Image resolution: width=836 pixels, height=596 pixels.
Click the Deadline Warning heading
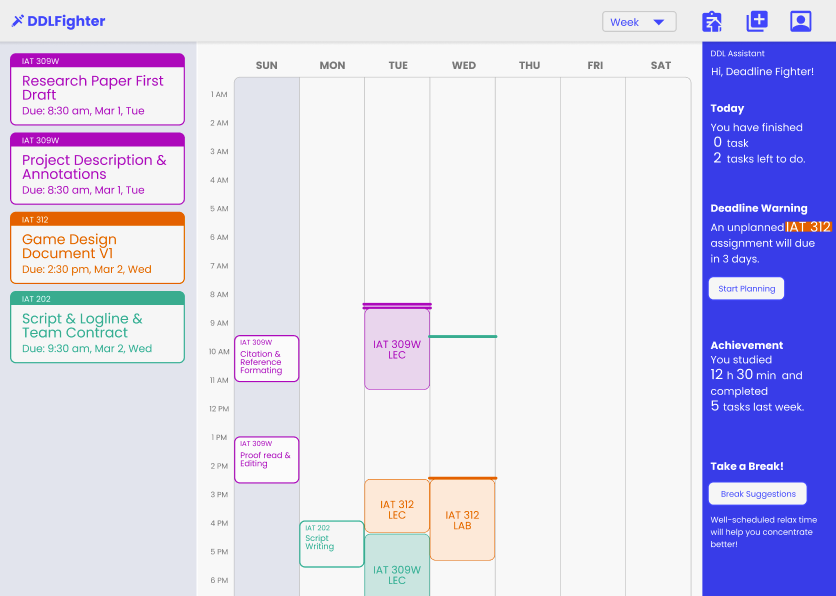[x=759, y=208]
